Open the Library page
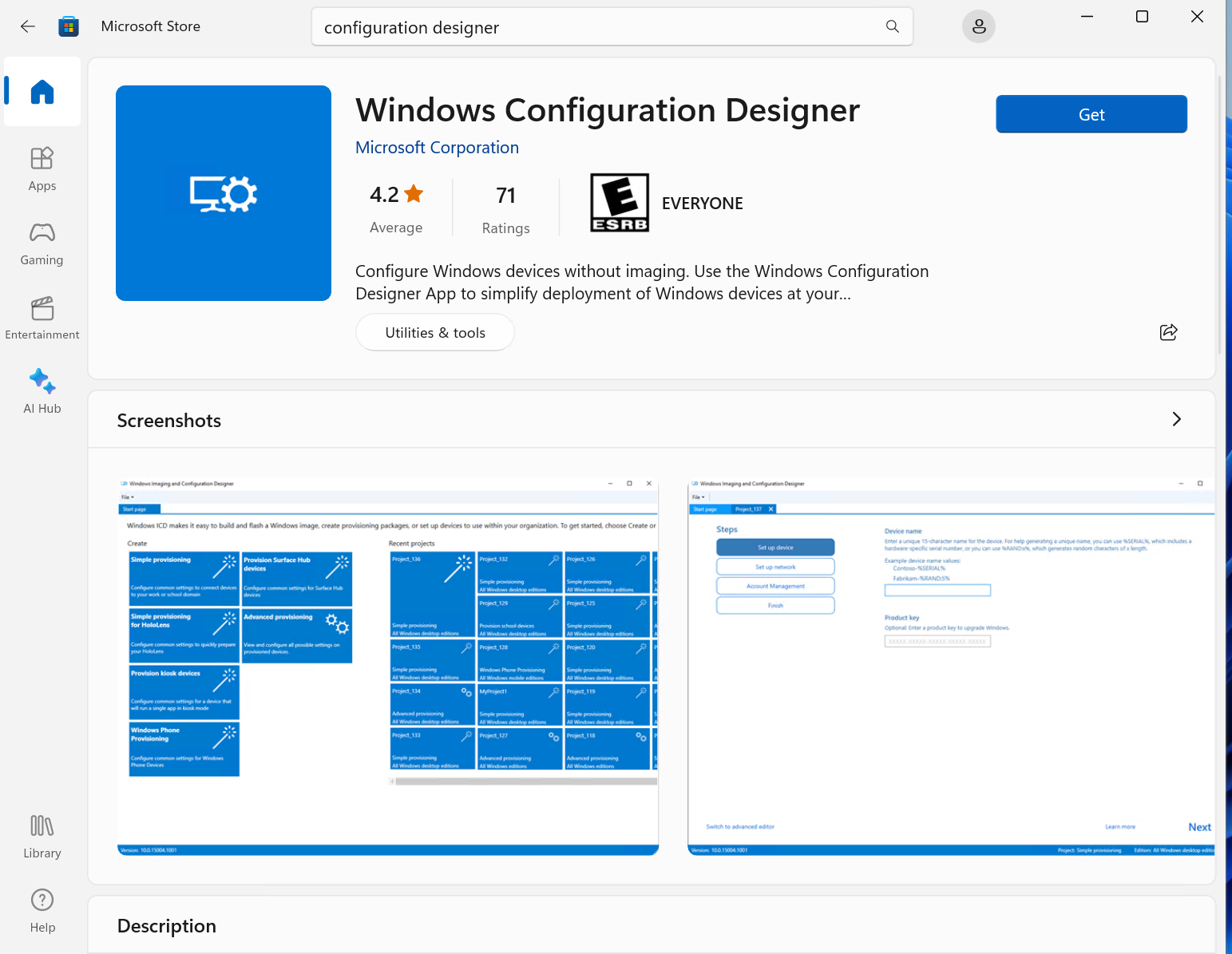Image resolution: width=1232 pixels, height=954 pixels. coord(42,836)
